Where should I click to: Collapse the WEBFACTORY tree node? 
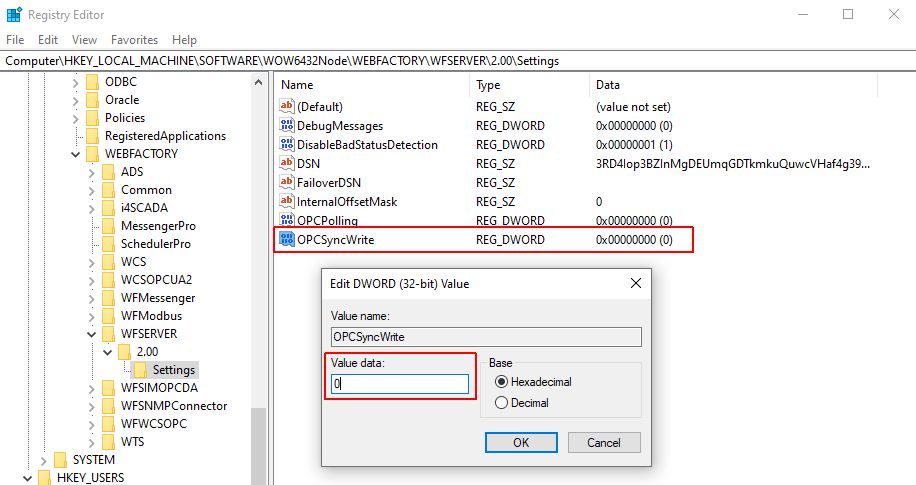75,154
